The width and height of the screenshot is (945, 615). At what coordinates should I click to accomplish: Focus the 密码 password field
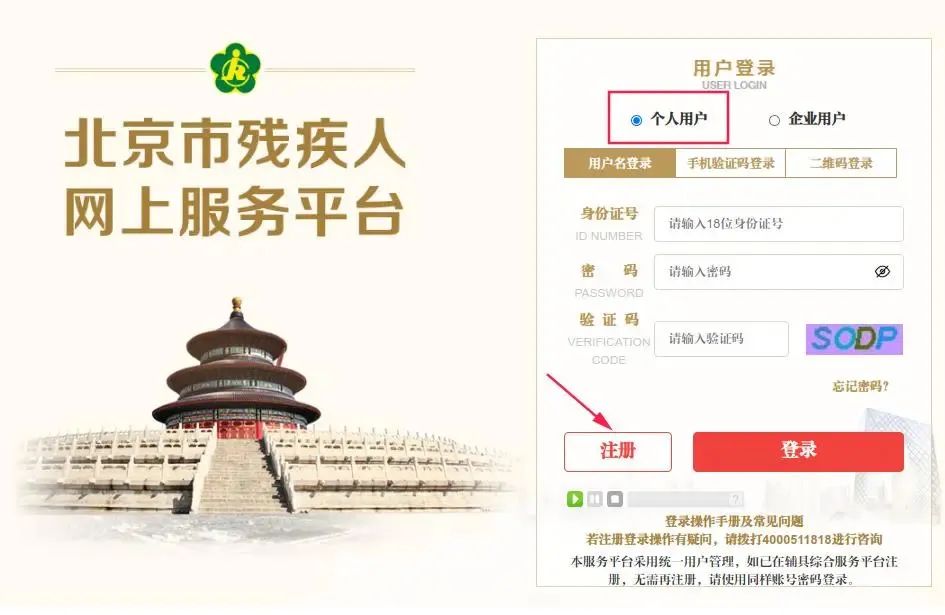[779, 272]
